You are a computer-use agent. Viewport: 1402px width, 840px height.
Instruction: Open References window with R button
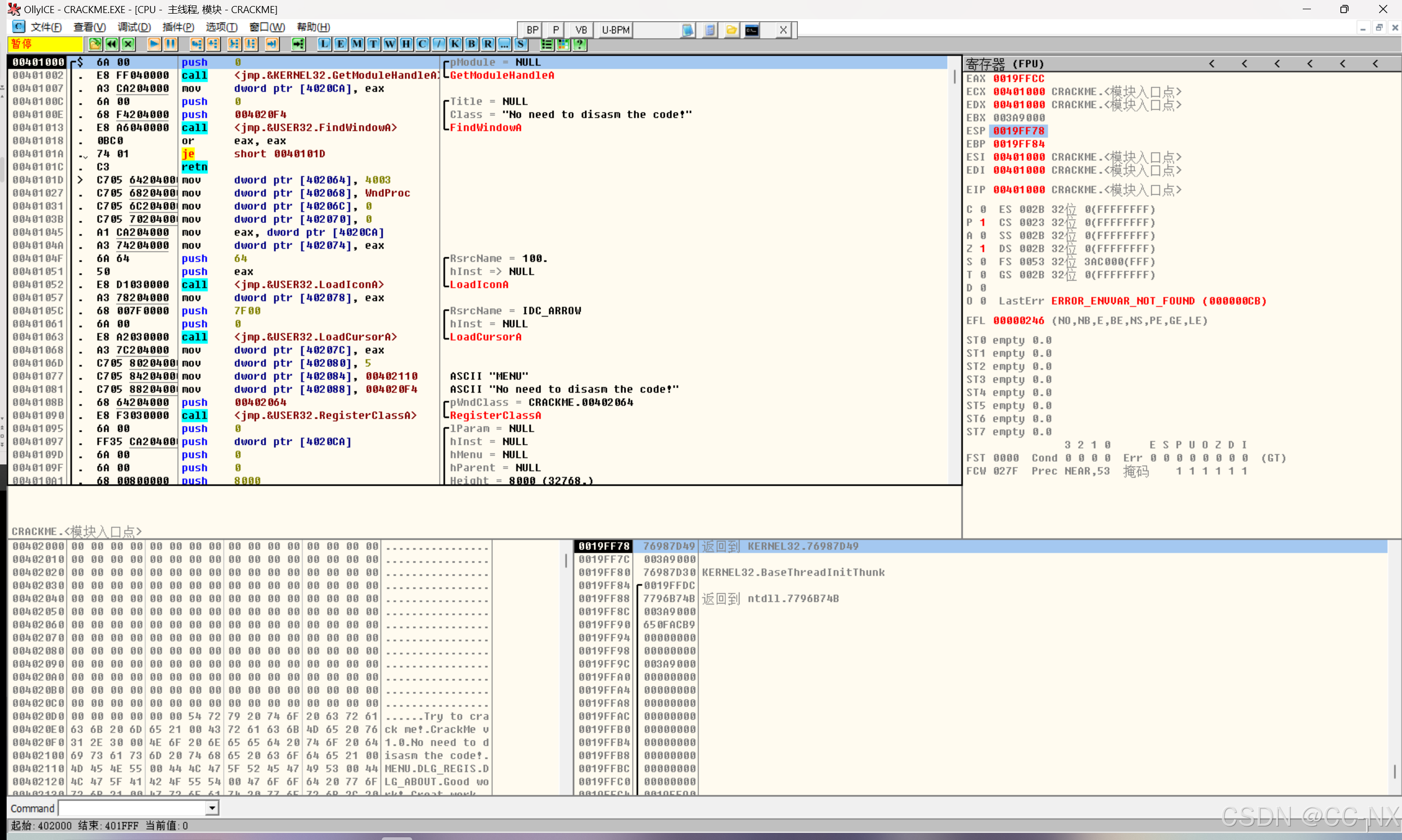click(x=488, y=44)
